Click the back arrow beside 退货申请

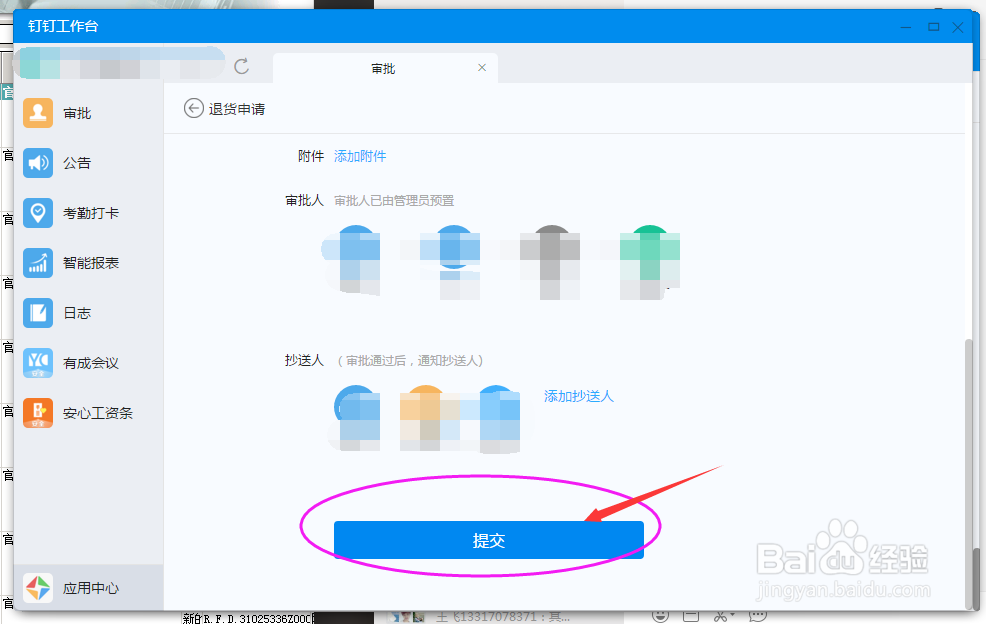point(193,108)
